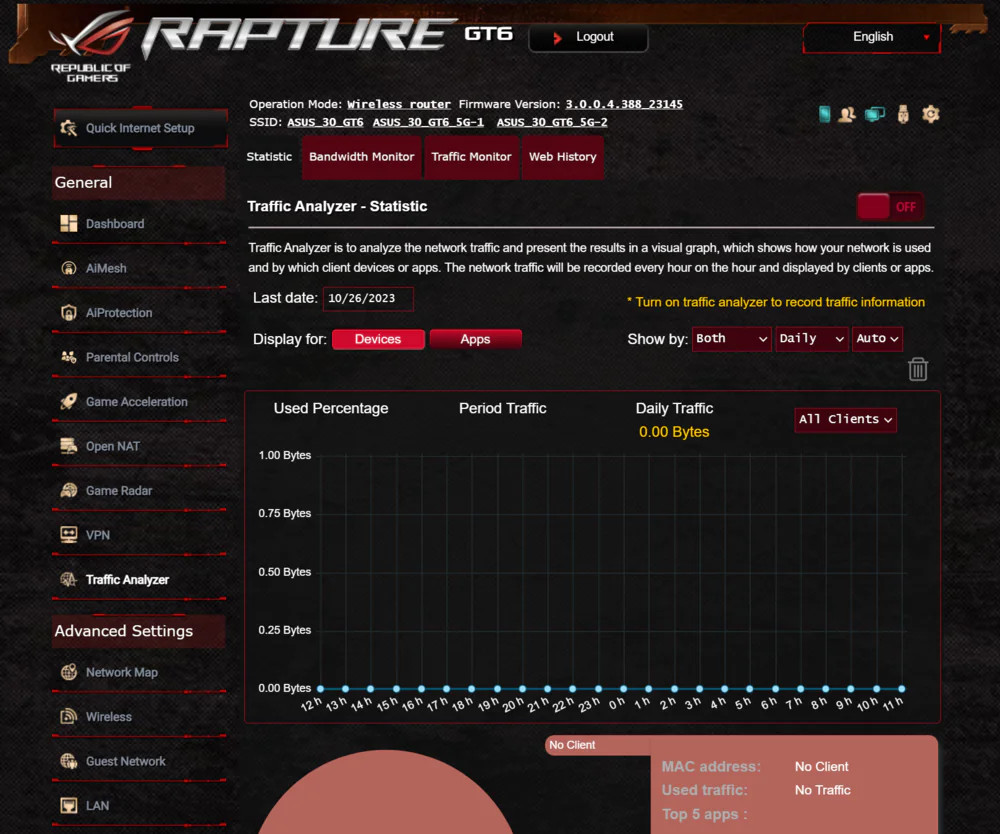Click the ASUS_30_GT6_5G-1 SSID link
The width and height of the screenshot is (1000, 834).
[428, 122]
